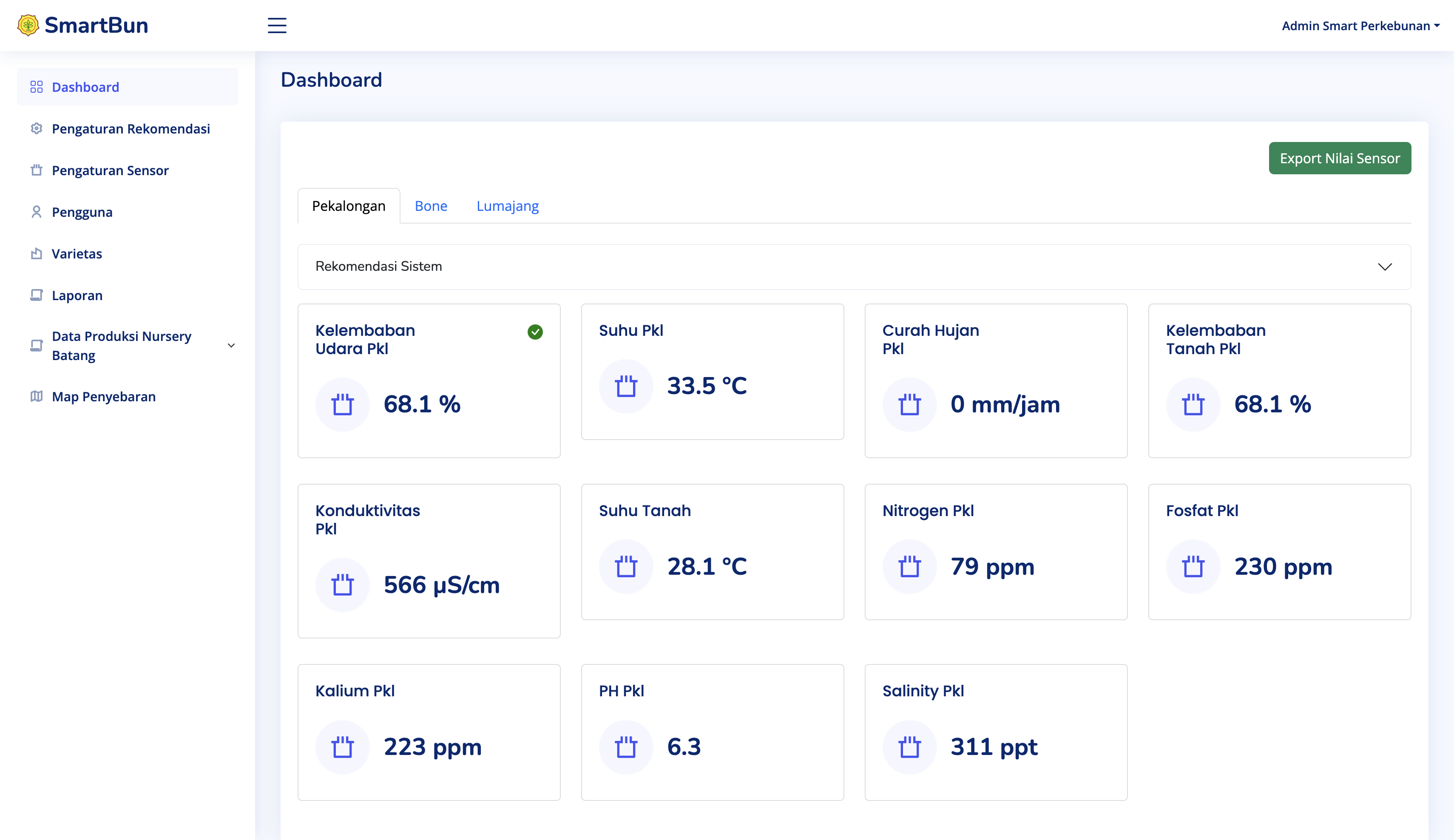Click sensor icon in PH Pkl card
The height and width of the screenshot is (840, 1454).
click(626, 747)
